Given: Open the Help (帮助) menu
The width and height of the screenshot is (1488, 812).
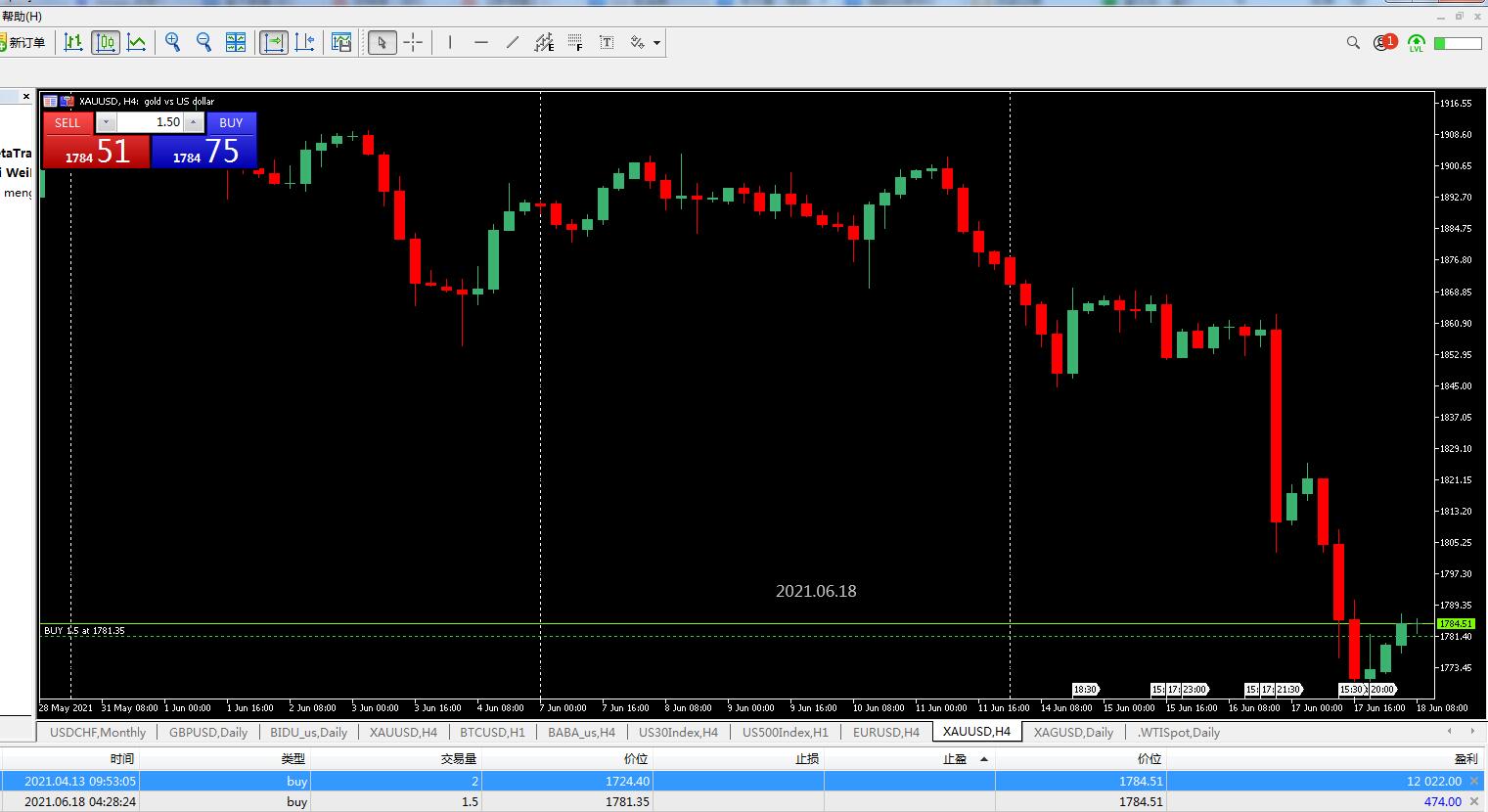Looking at the screenshot, I should coord(22,16).
